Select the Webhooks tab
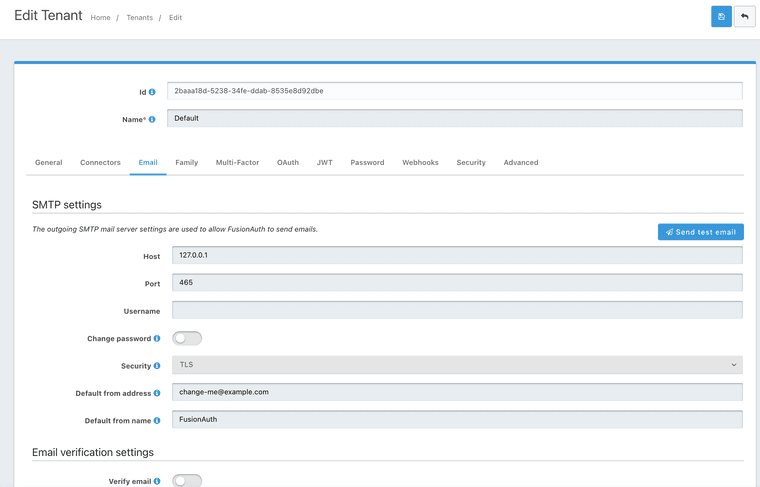Image resolution: width=760 pixels, height=487 pixels. click(420, 162)
